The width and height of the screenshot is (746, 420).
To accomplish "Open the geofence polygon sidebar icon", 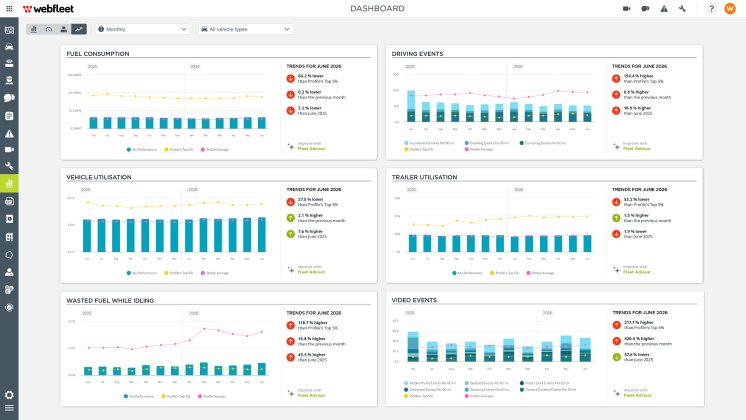I will (9, 255).
